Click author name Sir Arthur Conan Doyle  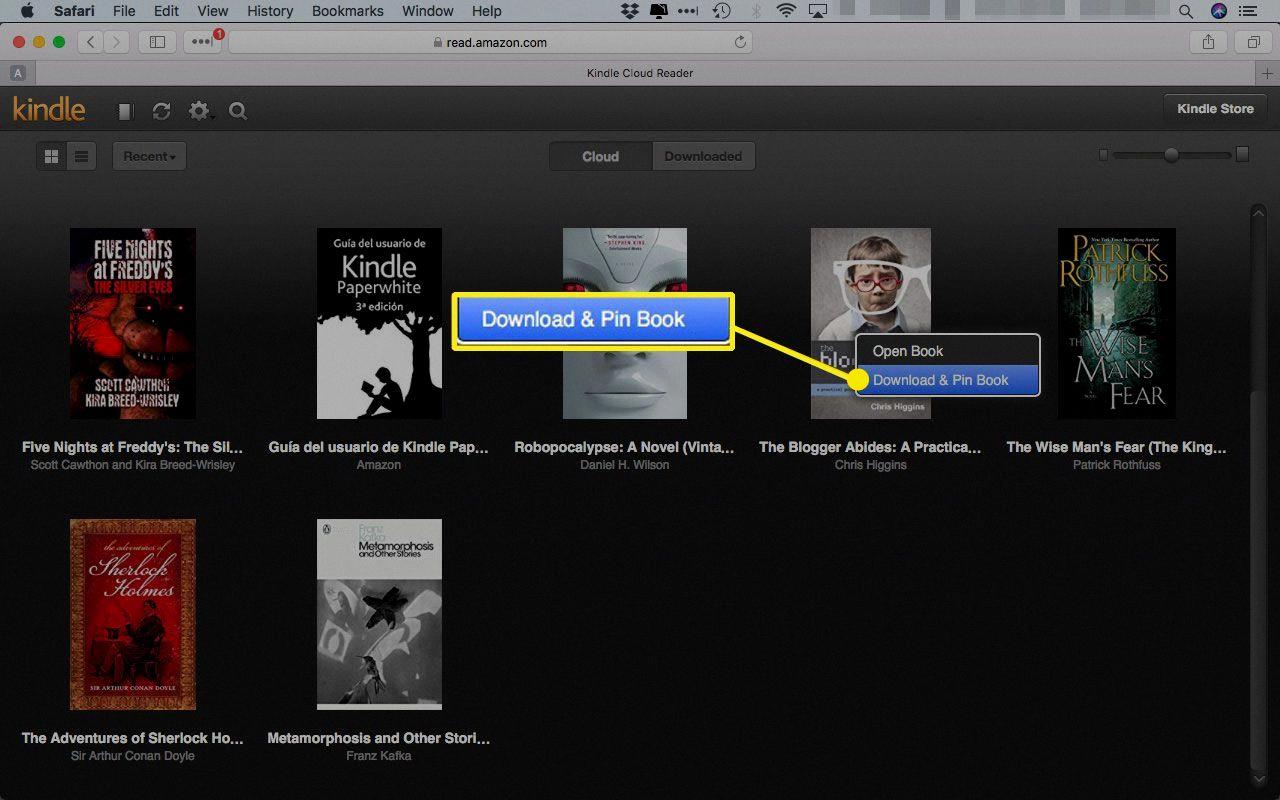[x=133, y=756]
